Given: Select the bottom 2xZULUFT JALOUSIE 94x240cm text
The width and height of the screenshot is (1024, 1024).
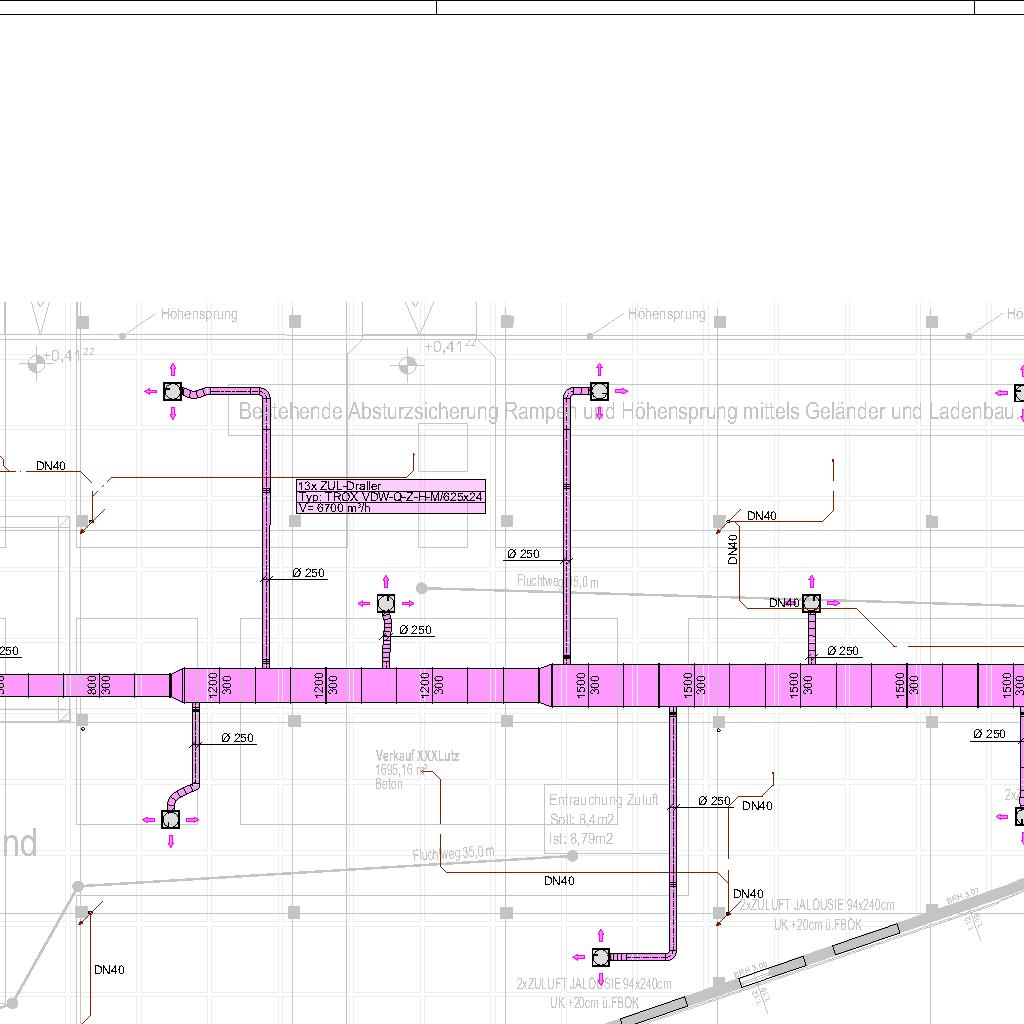Looking at the screenshot, I should 594,984.
